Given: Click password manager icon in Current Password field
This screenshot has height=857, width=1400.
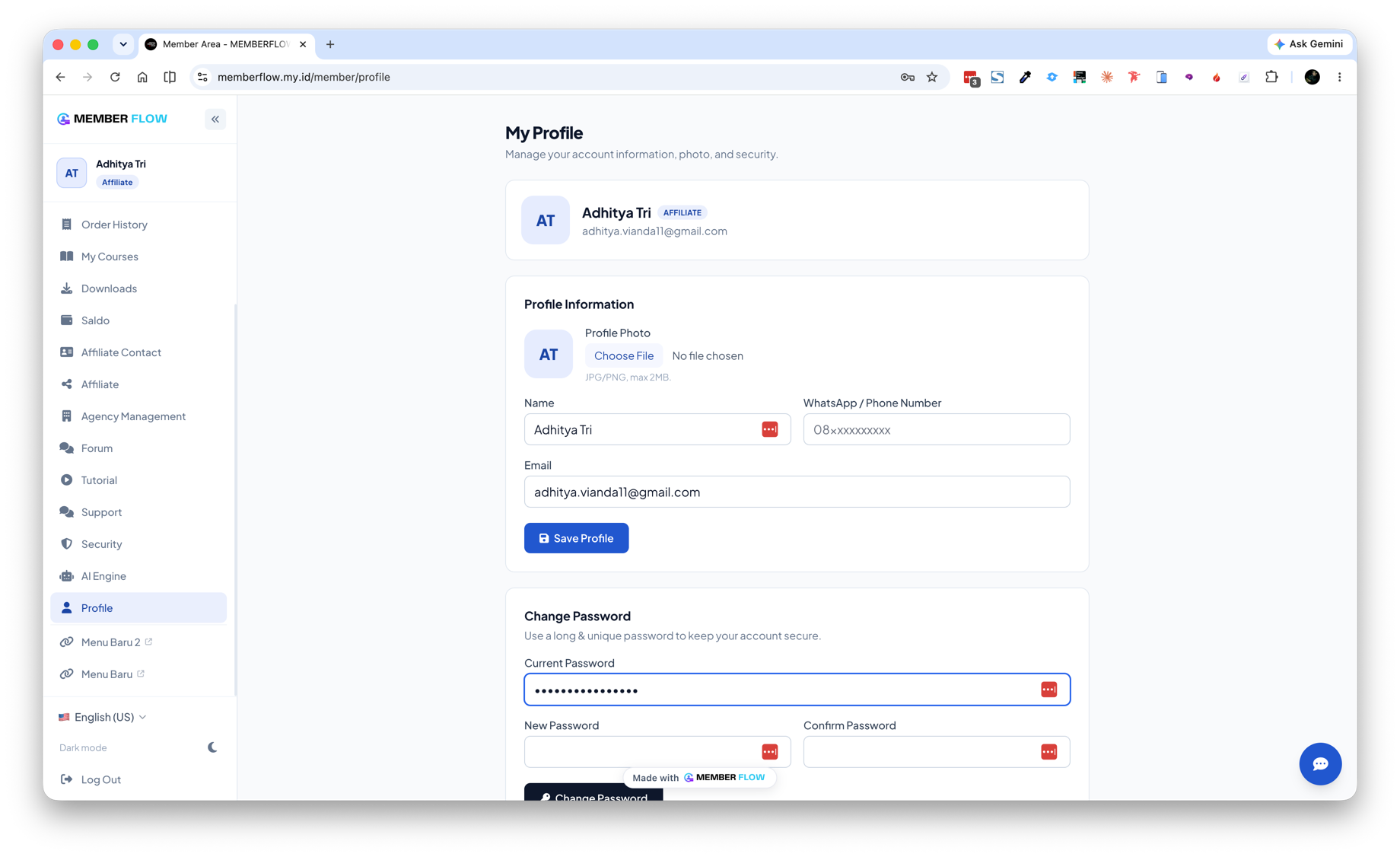Looking at the screenshot, I should (x=1048, y=690).
